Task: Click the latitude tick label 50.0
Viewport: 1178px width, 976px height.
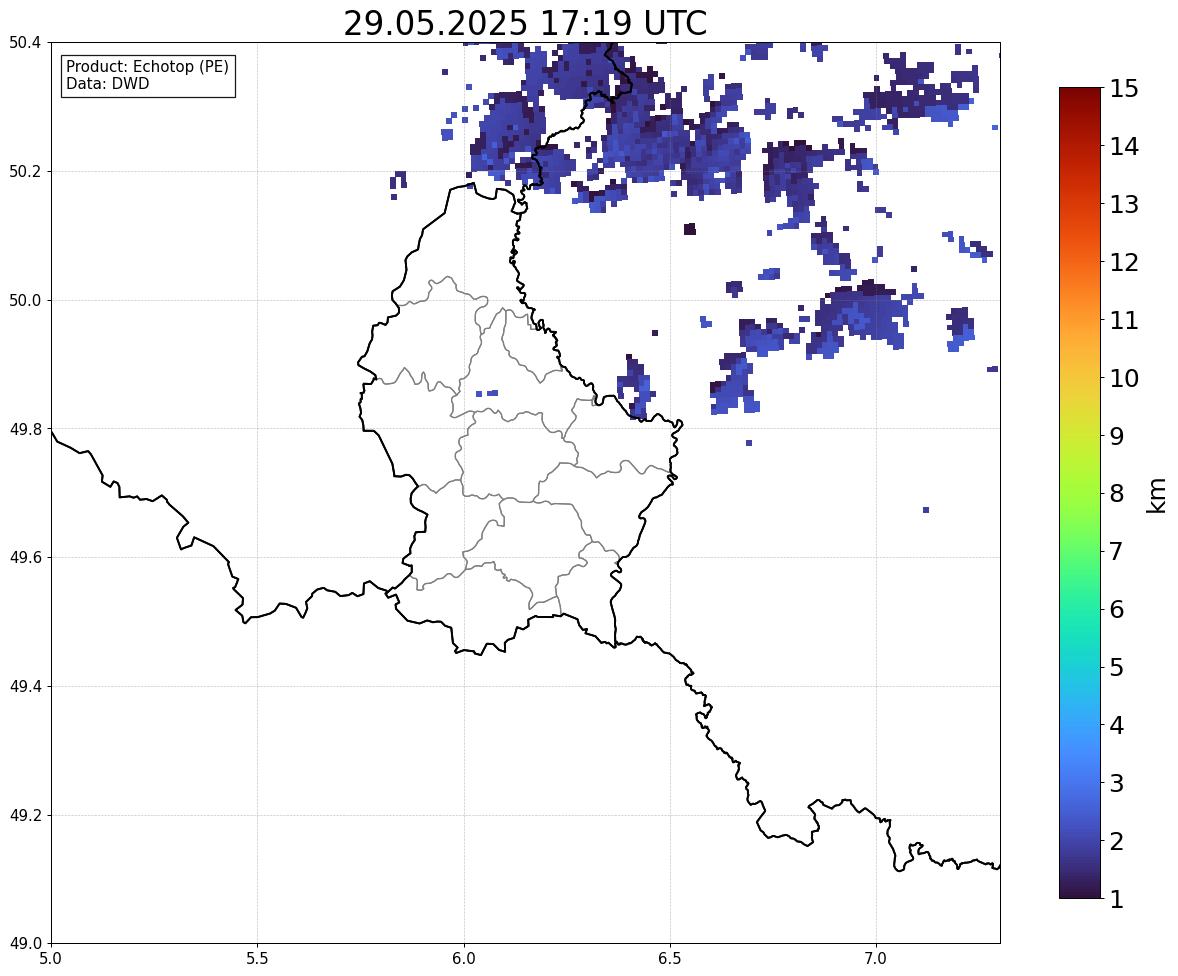Action: click(25, 301)
